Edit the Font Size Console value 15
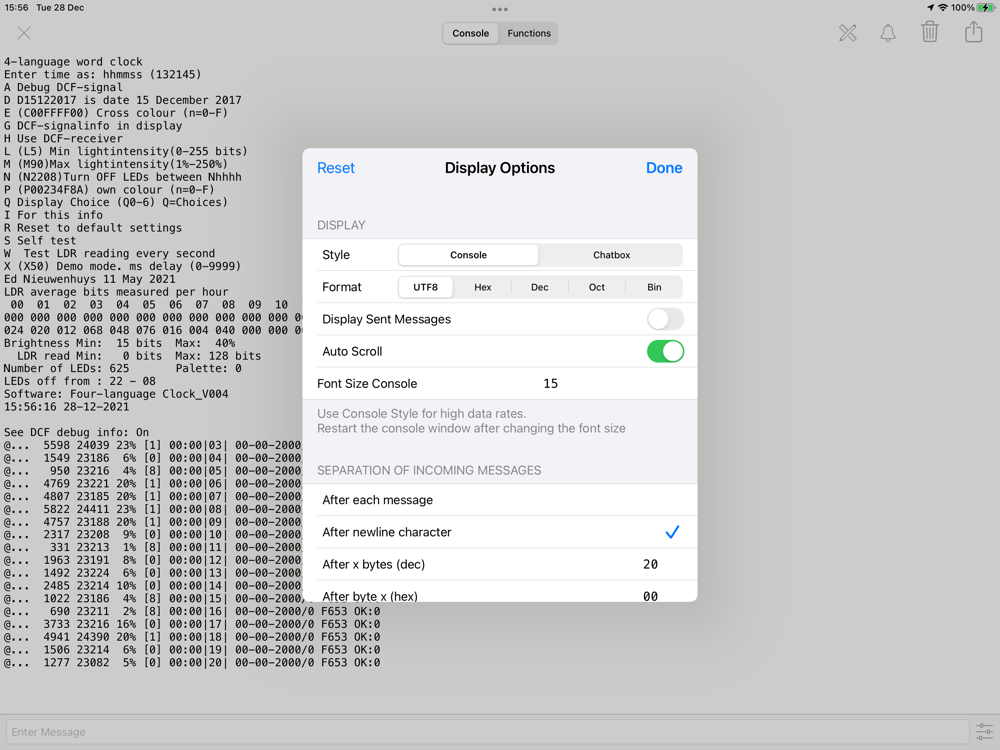1000x750 pixels. pyautogui.click(x=550, y=383)
